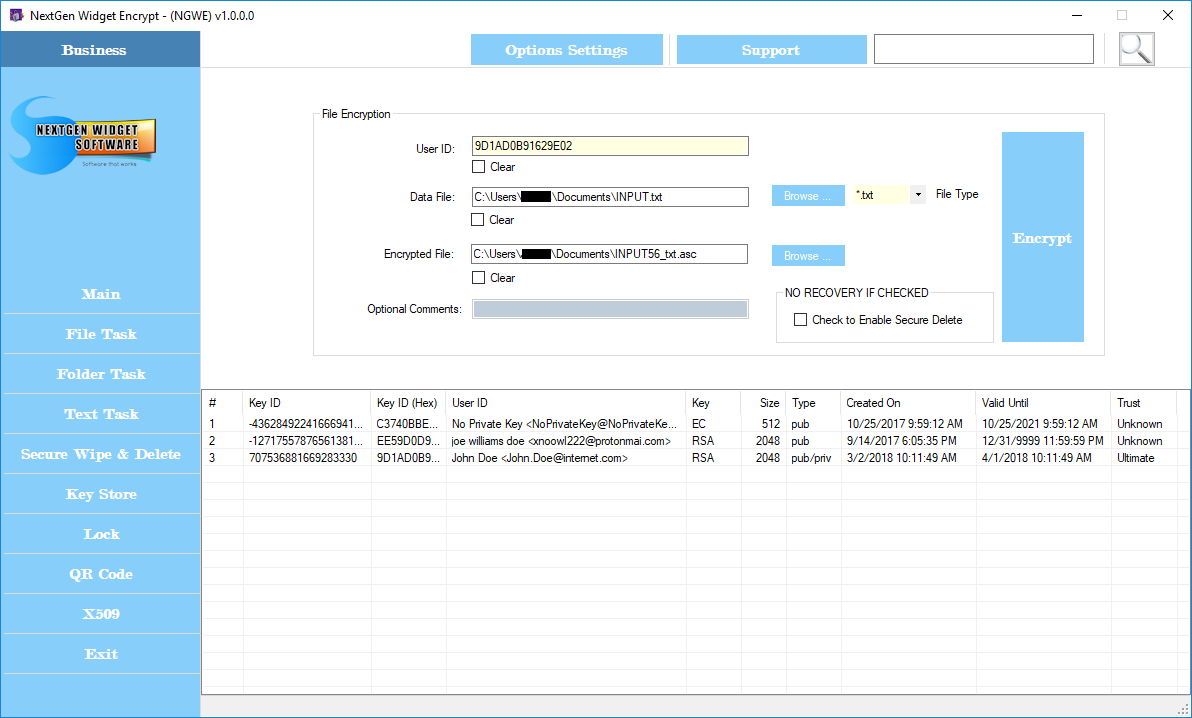Open Text Task in sidebar
Screen dimensions: 1192x718
101,415
